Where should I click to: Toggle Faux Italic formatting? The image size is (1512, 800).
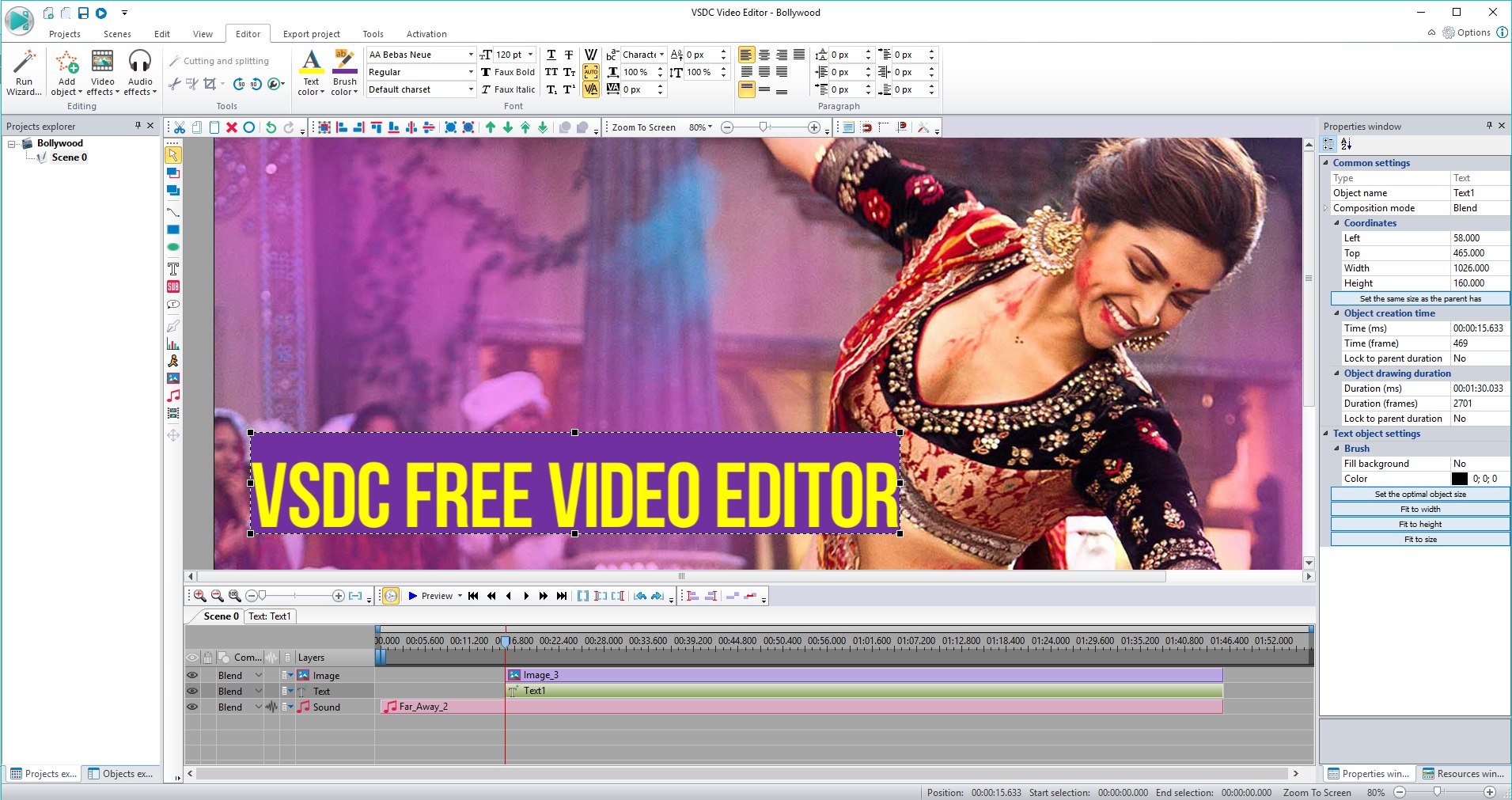(507, 89)
